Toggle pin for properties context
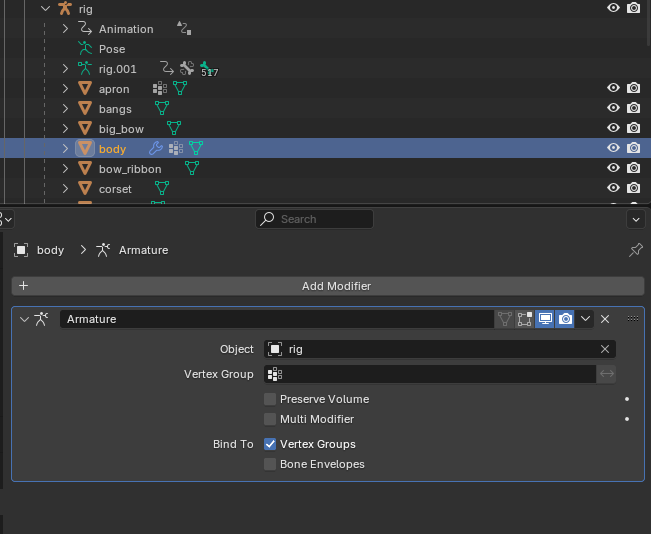Screen dimensions: 651x534 pyautogui.click(x=635, y=250)
